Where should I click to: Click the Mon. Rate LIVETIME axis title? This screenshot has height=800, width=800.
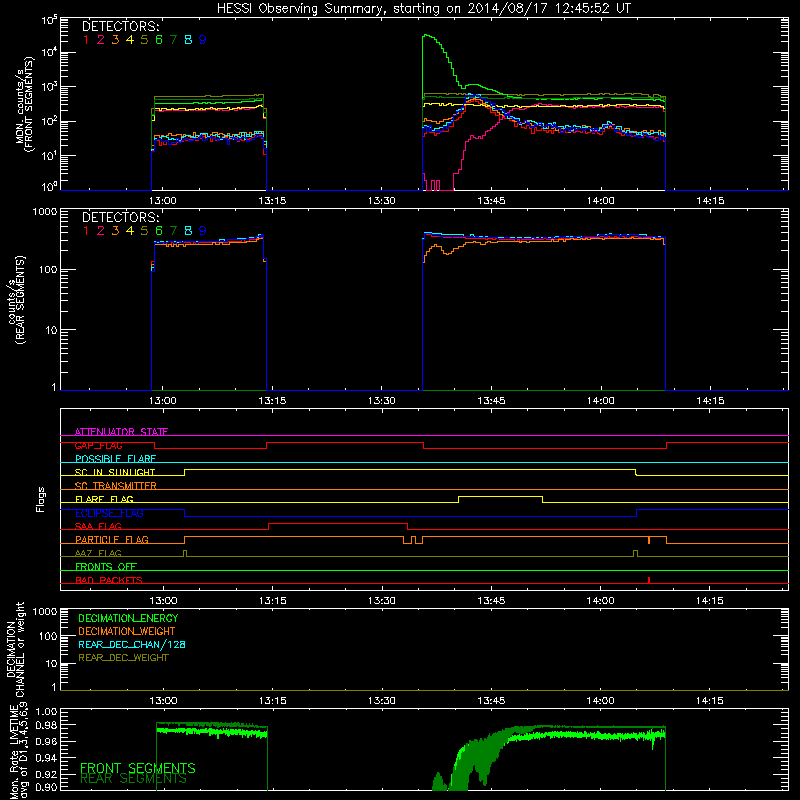pos(18,750)
